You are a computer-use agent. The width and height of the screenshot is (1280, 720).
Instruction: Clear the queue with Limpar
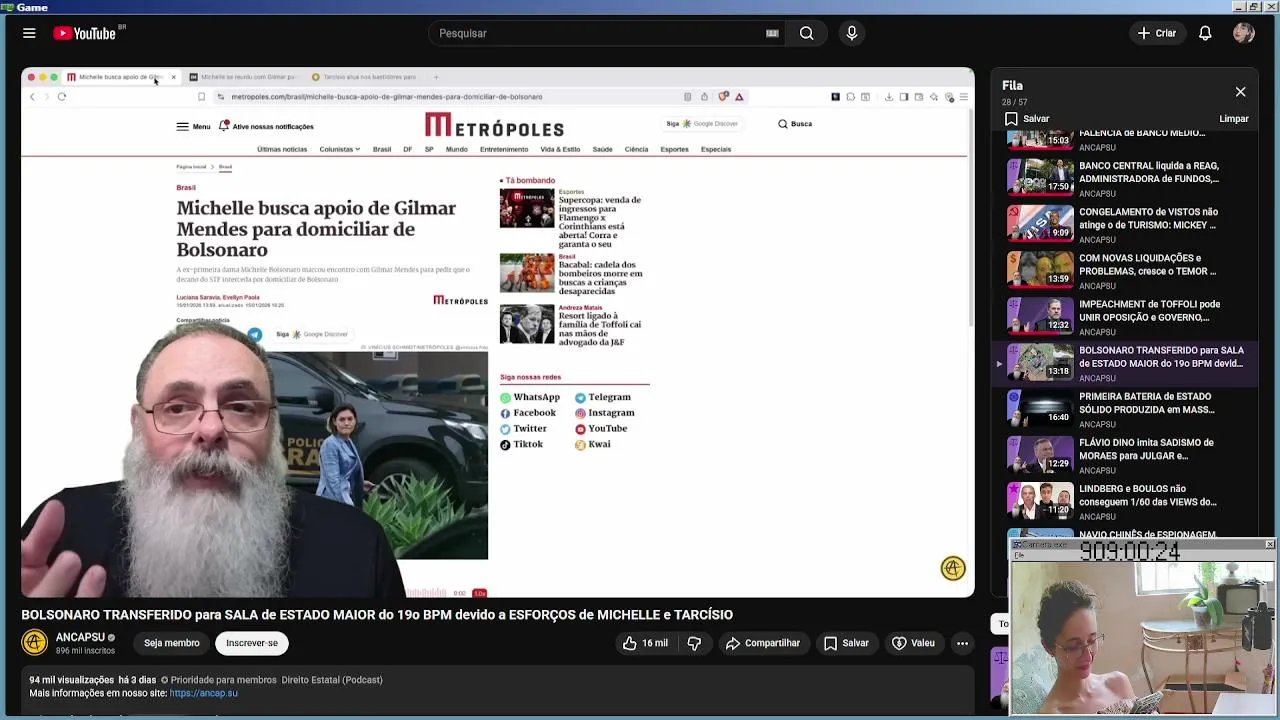coord(1234,119)
